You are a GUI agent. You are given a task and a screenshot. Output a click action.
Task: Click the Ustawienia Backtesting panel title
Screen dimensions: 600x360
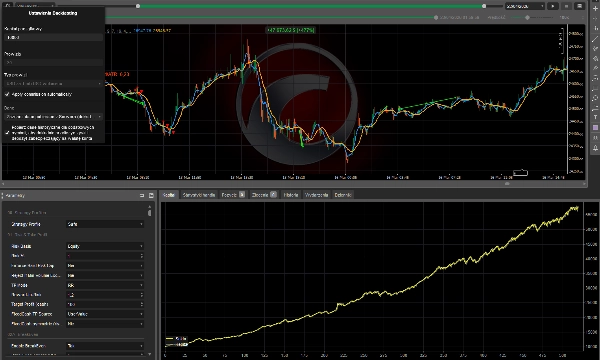[53, 13]
